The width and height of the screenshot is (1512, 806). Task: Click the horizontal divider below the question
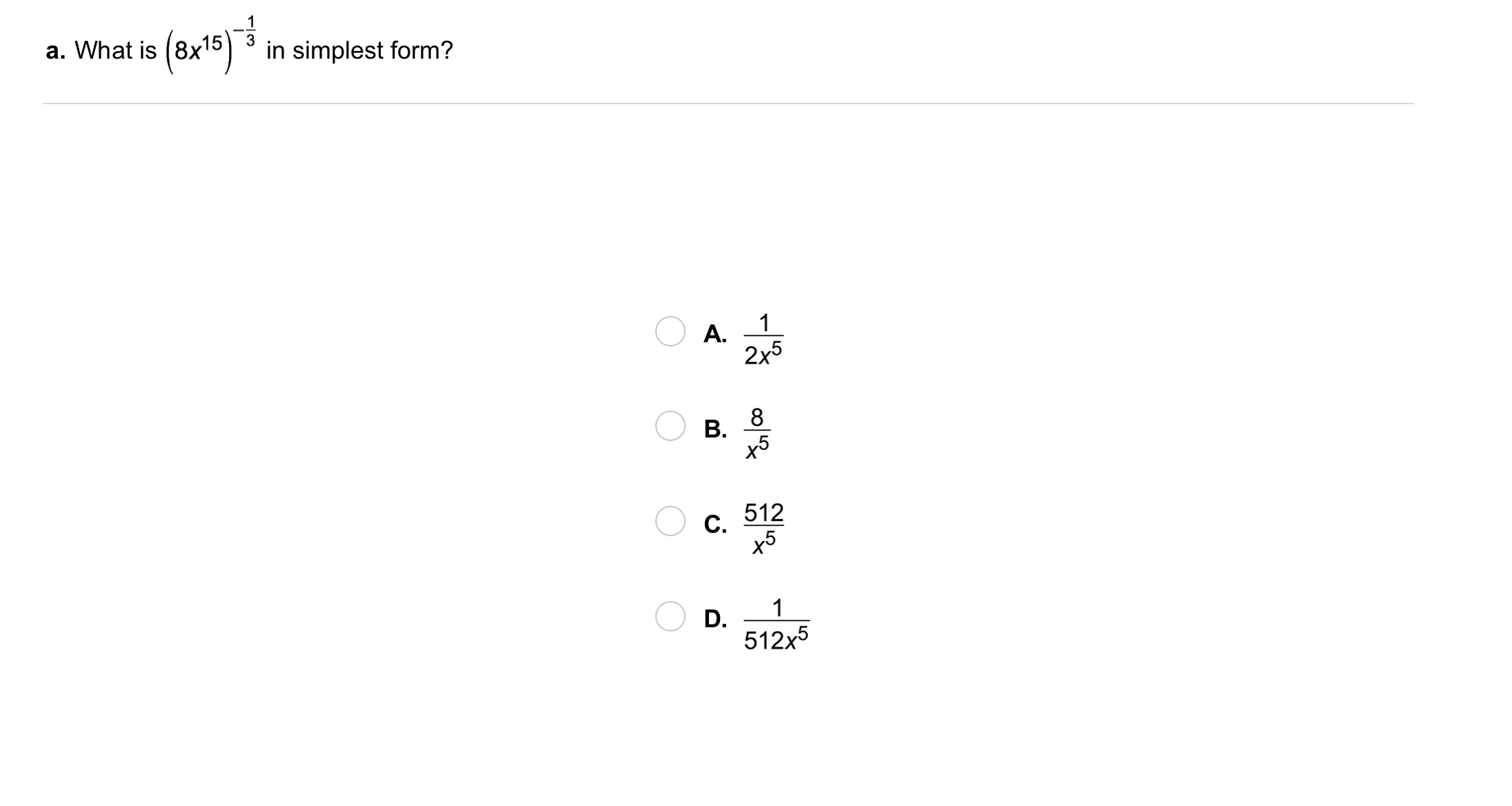point(728,104)
